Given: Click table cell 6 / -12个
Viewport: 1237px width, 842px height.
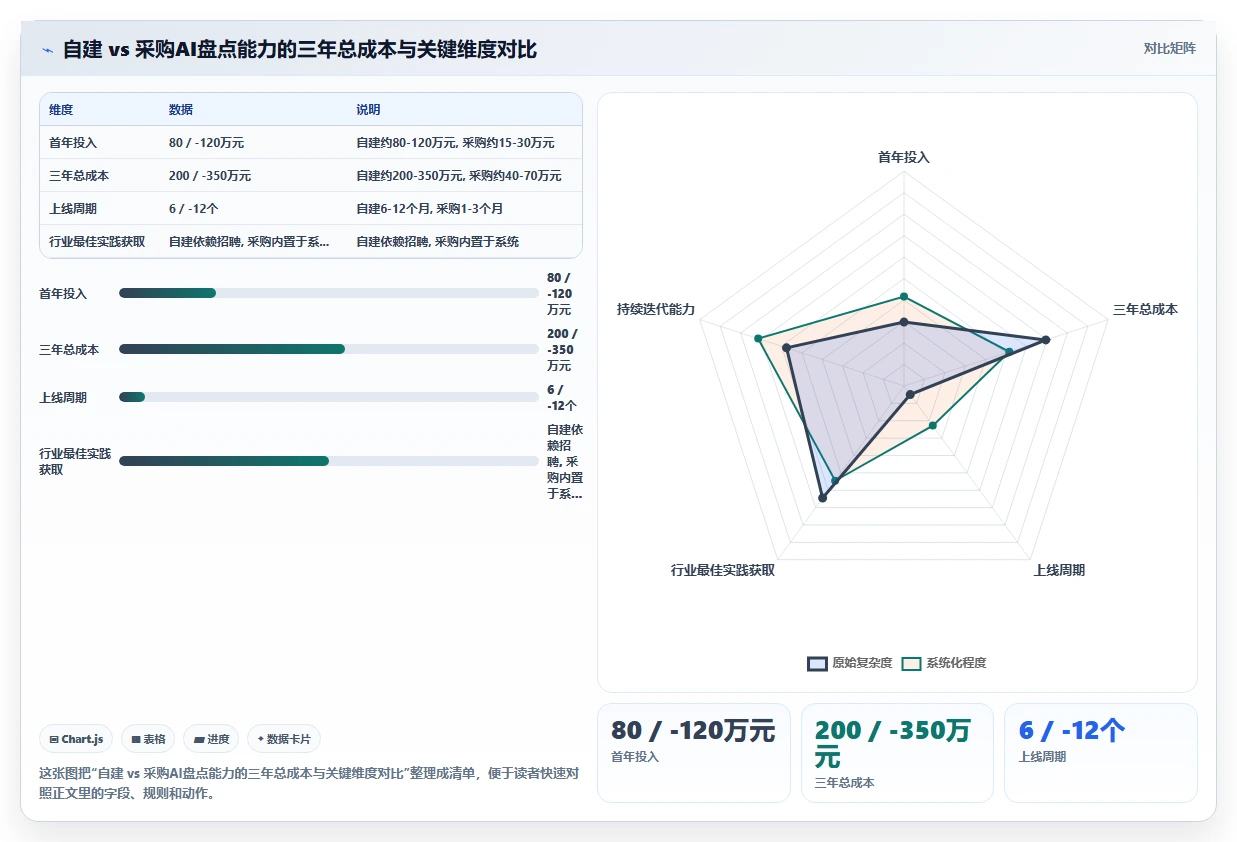Looking at the screenshot, I should [194, 209].
